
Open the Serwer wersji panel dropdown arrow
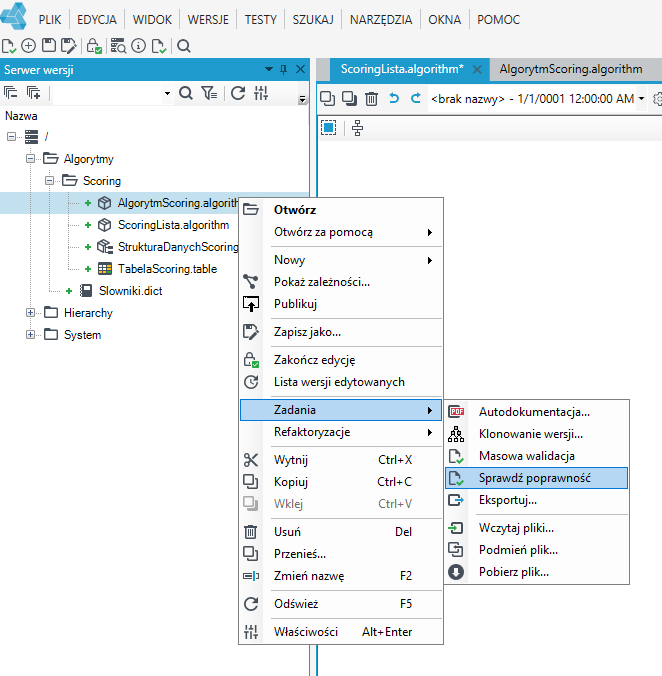pos(269,69)
